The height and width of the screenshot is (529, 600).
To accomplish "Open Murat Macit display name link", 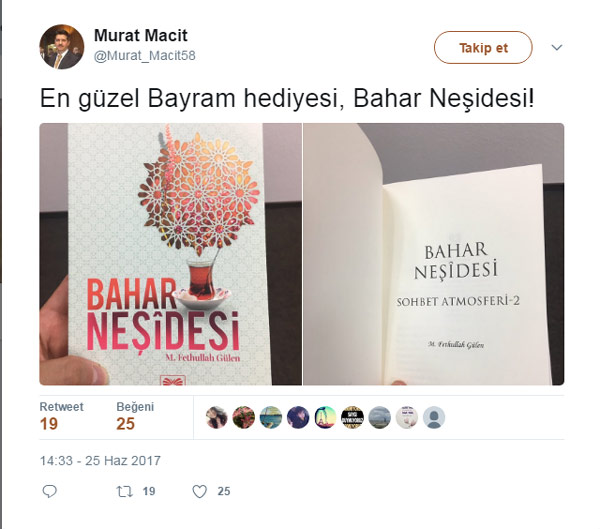I will click(141, 36).
